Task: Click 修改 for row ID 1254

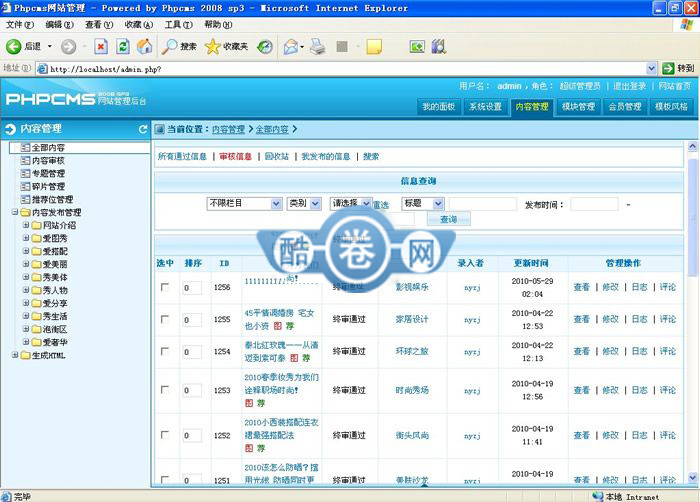Action: point(610,351)
